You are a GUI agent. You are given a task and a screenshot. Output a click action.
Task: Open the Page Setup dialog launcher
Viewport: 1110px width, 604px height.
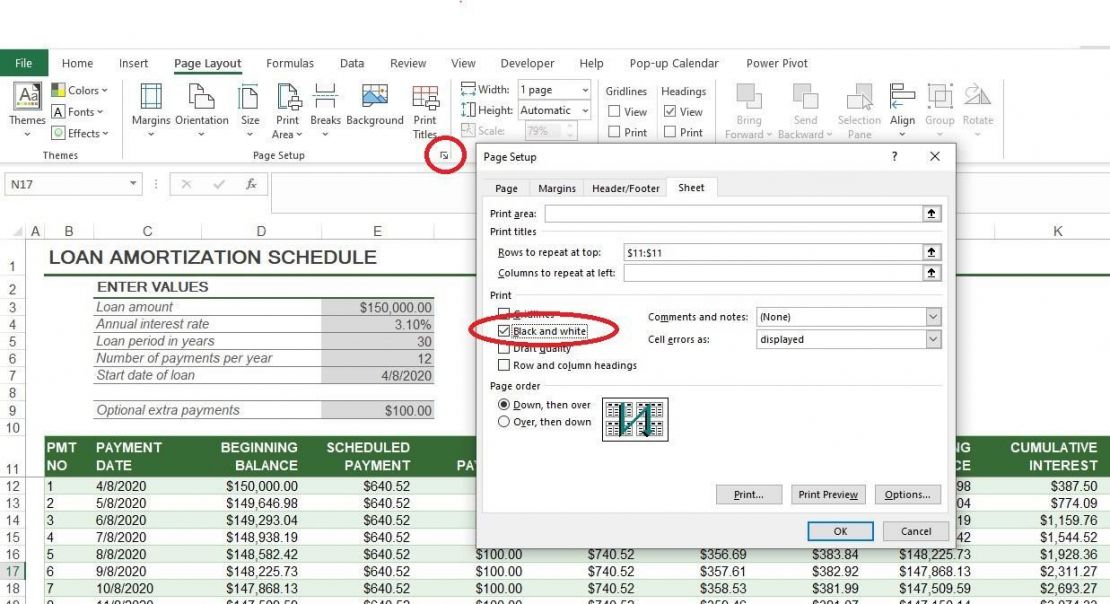444,157
